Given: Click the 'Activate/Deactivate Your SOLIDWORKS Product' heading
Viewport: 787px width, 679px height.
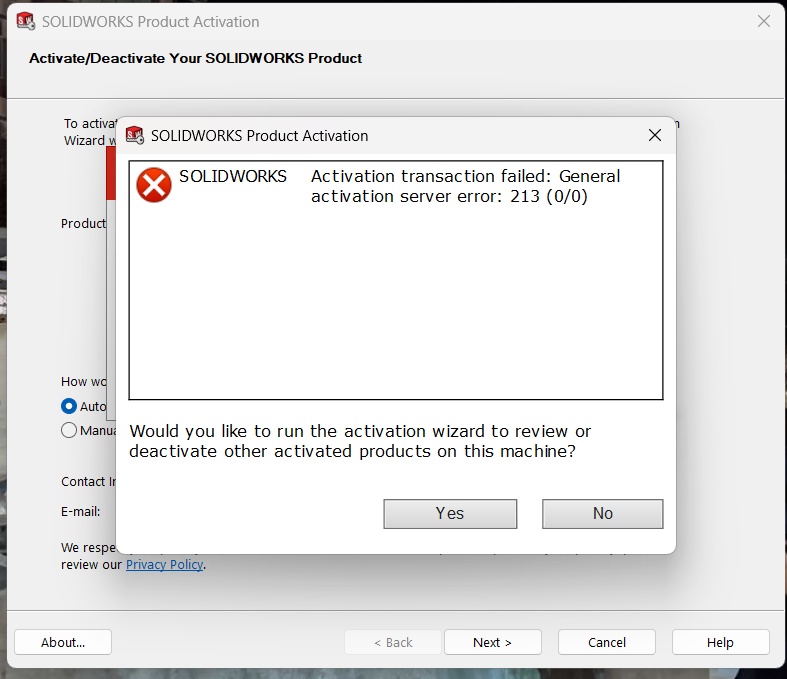Looking at the screenshot, I should click(x=195, y=58).
